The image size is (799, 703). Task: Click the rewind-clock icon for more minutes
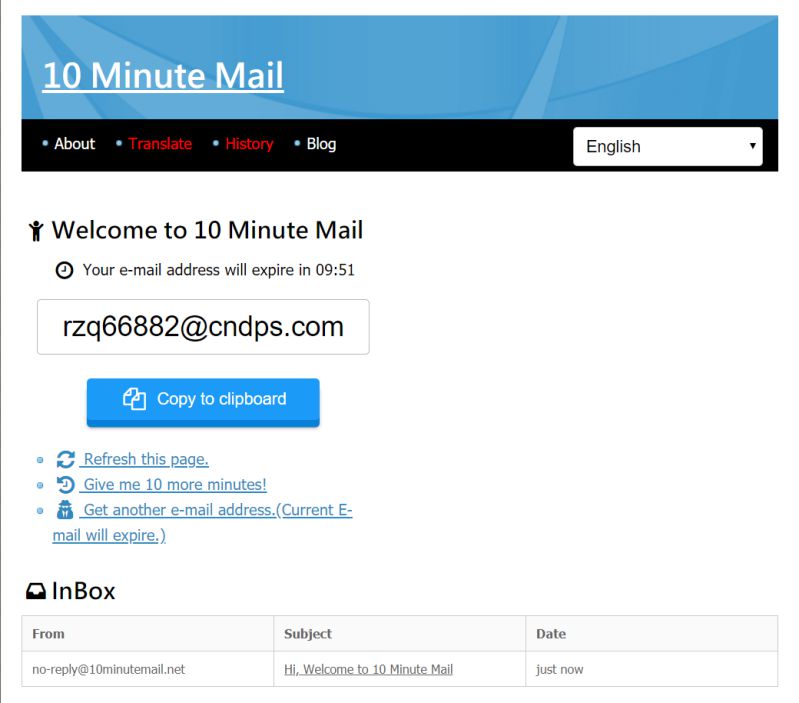coord(66,485)
